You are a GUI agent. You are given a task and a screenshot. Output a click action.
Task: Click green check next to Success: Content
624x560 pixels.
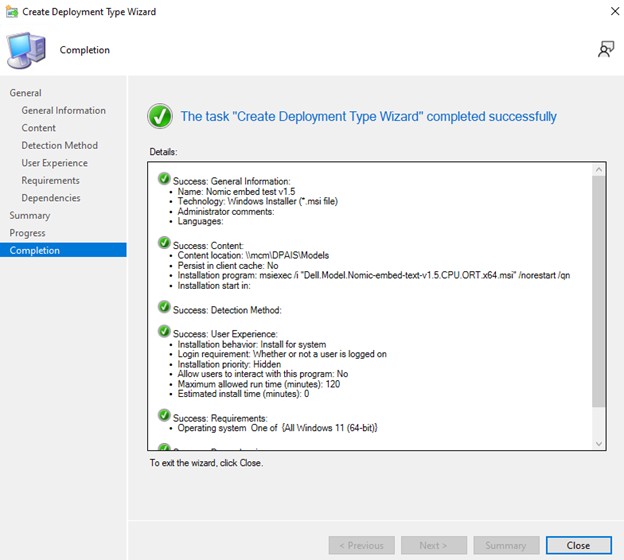click(x=164, y=242)
